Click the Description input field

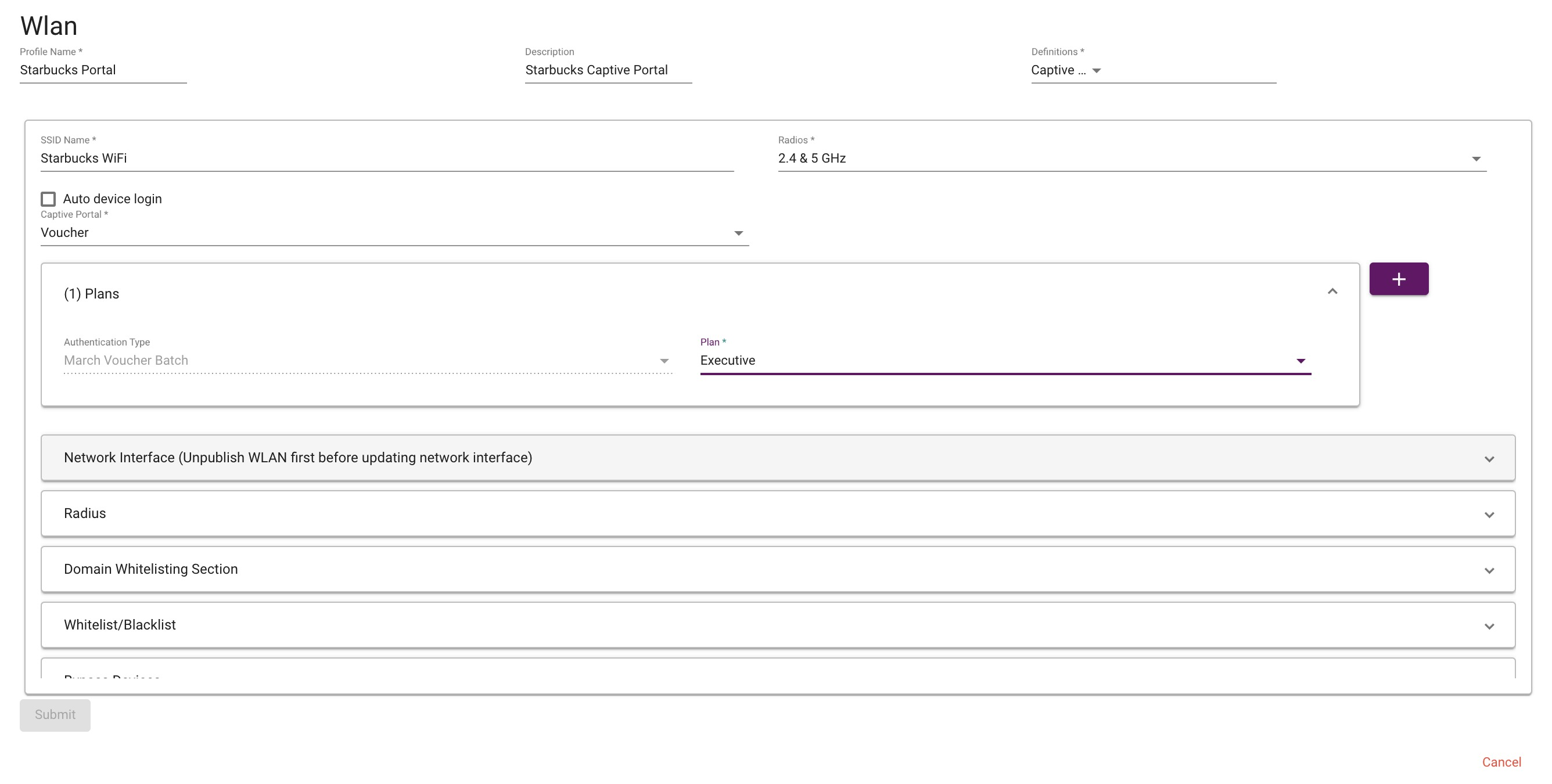(x=608, y=70)
